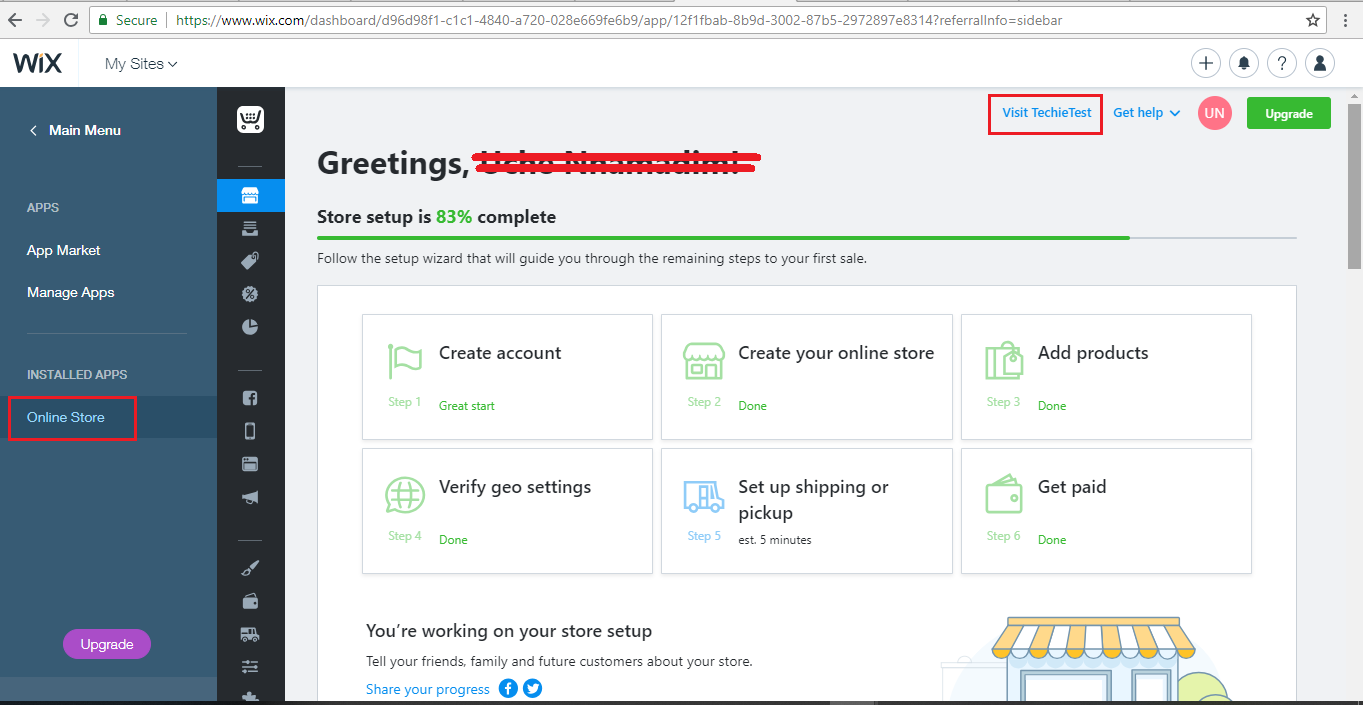Open the Create account step card
Screen dimensions: 1363x705
pyautogui.click(x=507, y=377)
